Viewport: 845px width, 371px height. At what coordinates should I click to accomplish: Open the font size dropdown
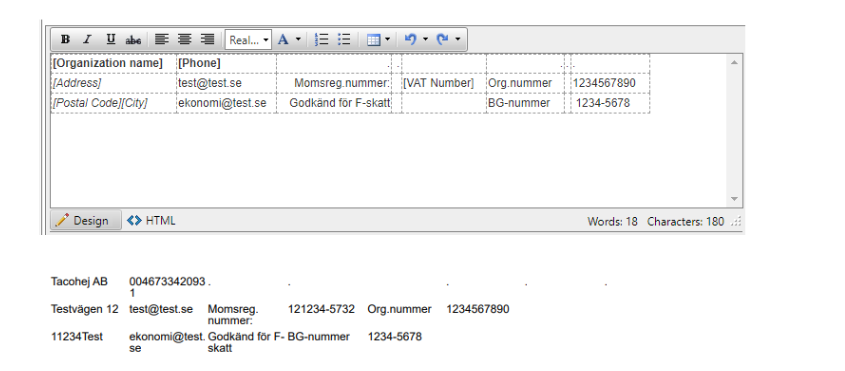pos(248,40)
